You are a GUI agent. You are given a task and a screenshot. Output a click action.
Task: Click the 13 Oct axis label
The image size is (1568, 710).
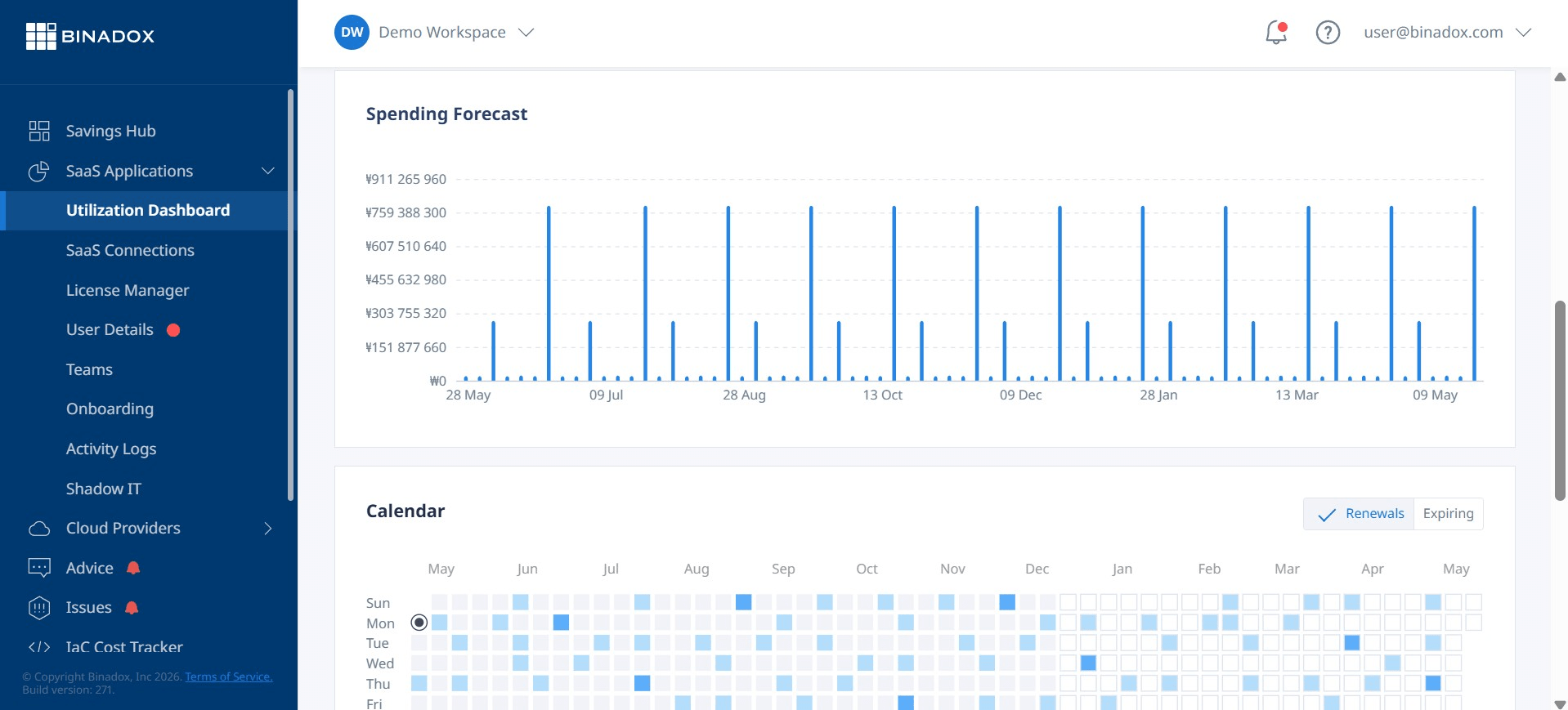point(882,395)
